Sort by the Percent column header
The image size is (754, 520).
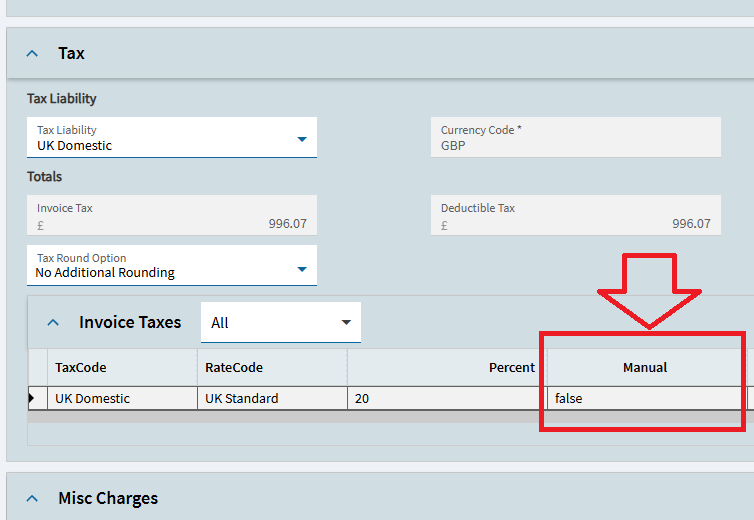(x=447, y=368)
